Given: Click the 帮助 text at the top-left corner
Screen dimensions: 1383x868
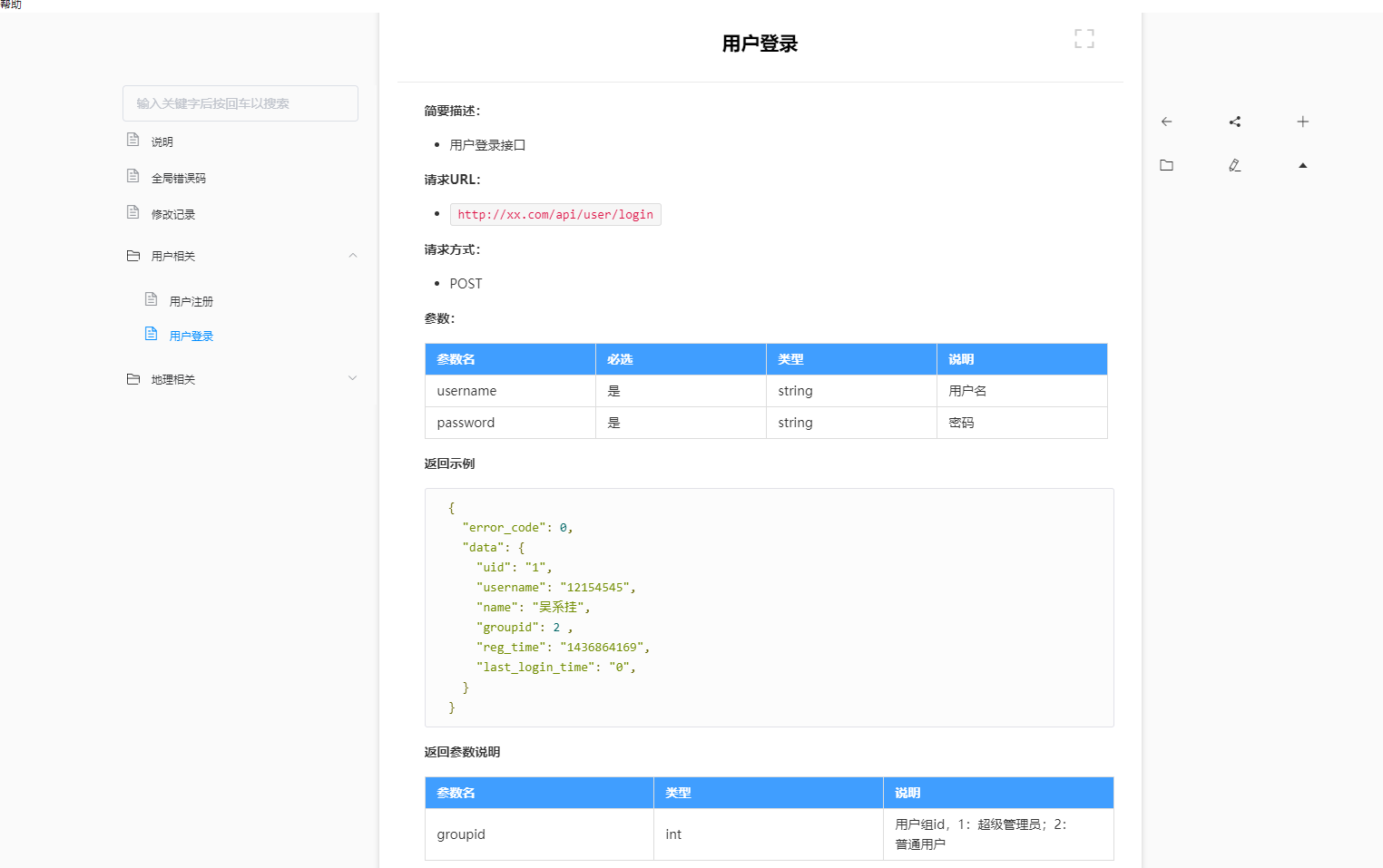Looking at the screenshot, I should click(x=11, y=5).
